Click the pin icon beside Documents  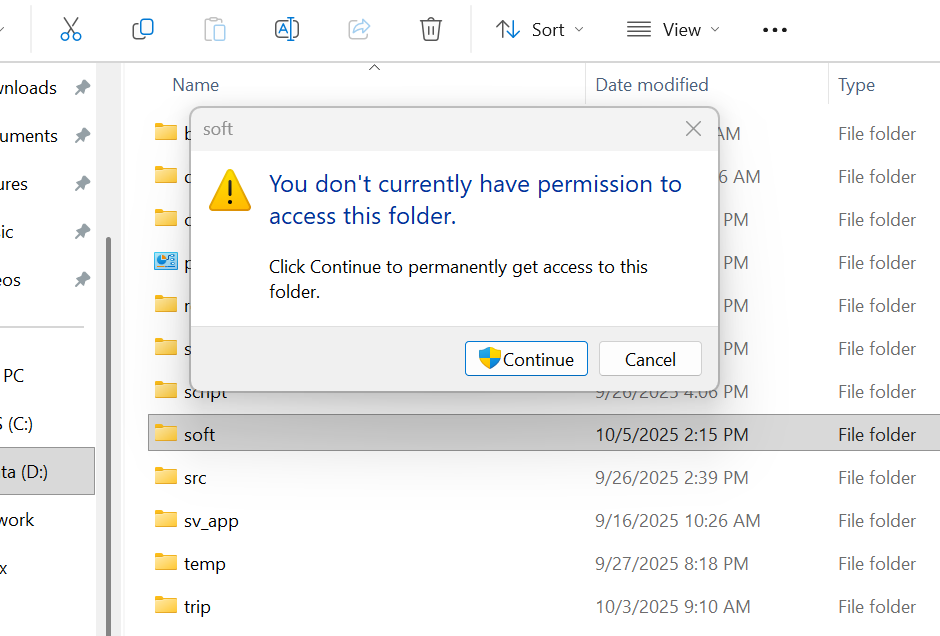click(x=82, y=135)
